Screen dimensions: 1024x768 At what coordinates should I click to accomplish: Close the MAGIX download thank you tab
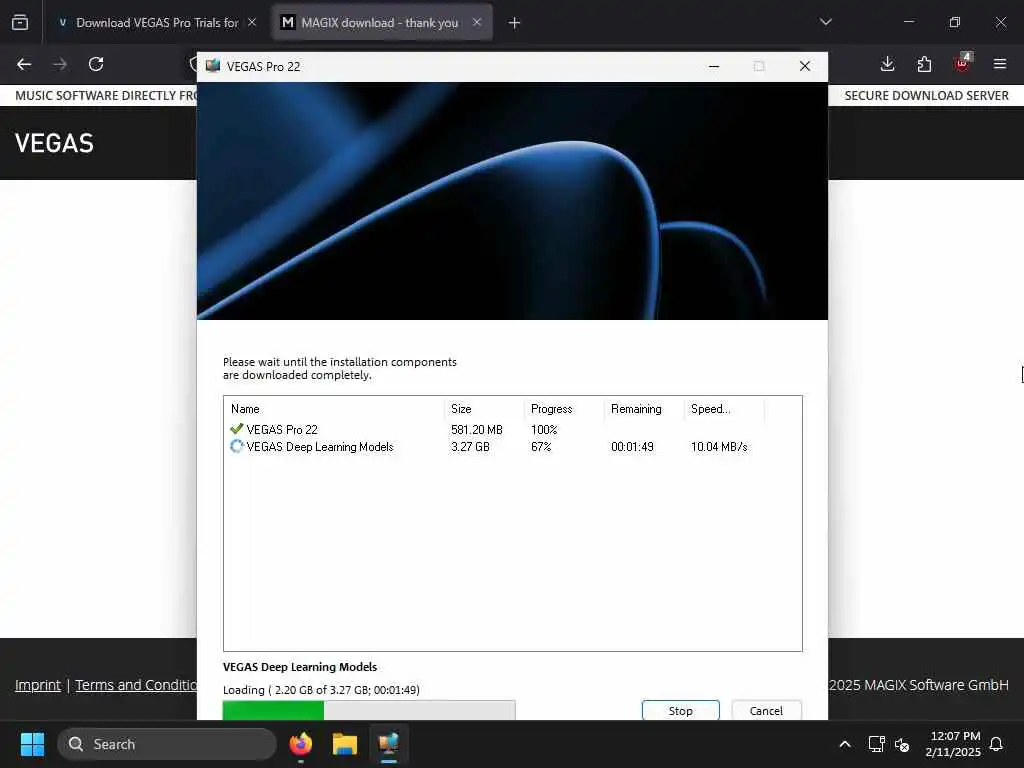(477, 22)
